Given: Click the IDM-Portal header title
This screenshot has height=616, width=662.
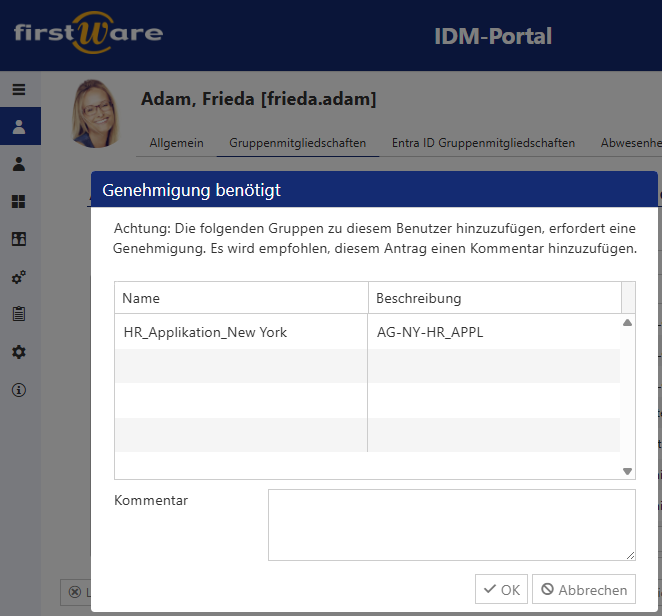Looking at the screenshot, I should [x=493, y=36].
